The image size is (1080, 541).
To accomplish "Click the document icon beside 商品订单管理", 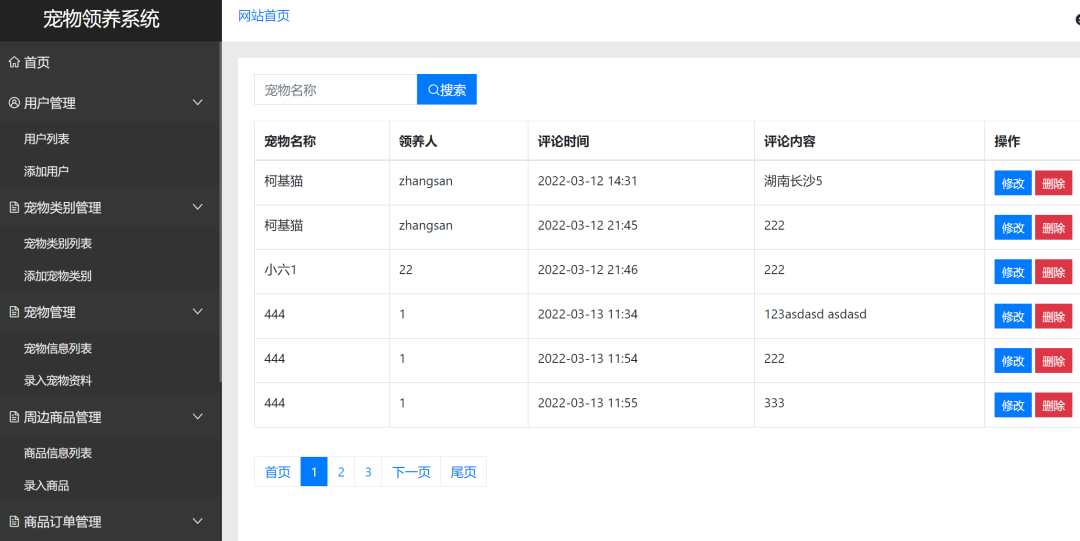I will tap(14, 522).
